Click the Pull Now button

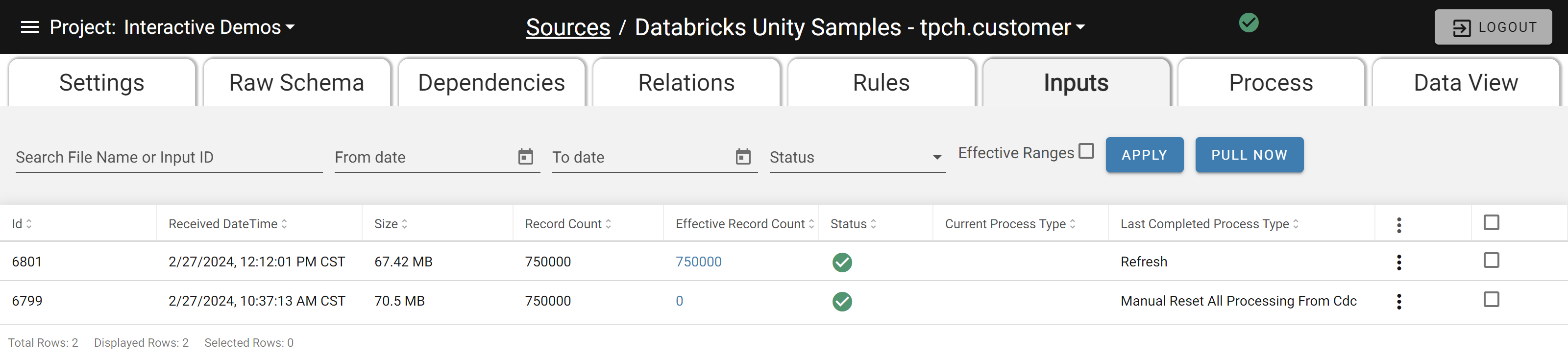pyautogui.click(x=1249, y=155)
